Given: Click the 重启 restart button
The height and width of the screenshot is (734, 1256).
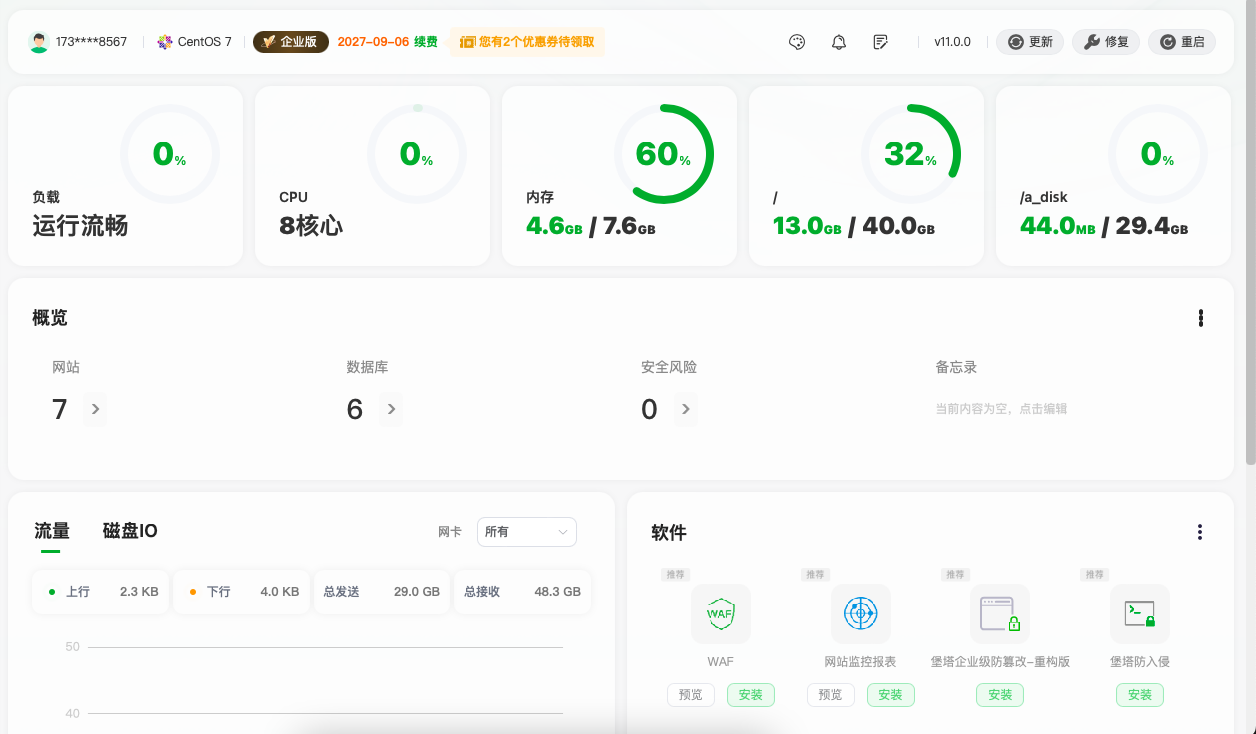Looking at the screenshot, I should coord(1182,42).
